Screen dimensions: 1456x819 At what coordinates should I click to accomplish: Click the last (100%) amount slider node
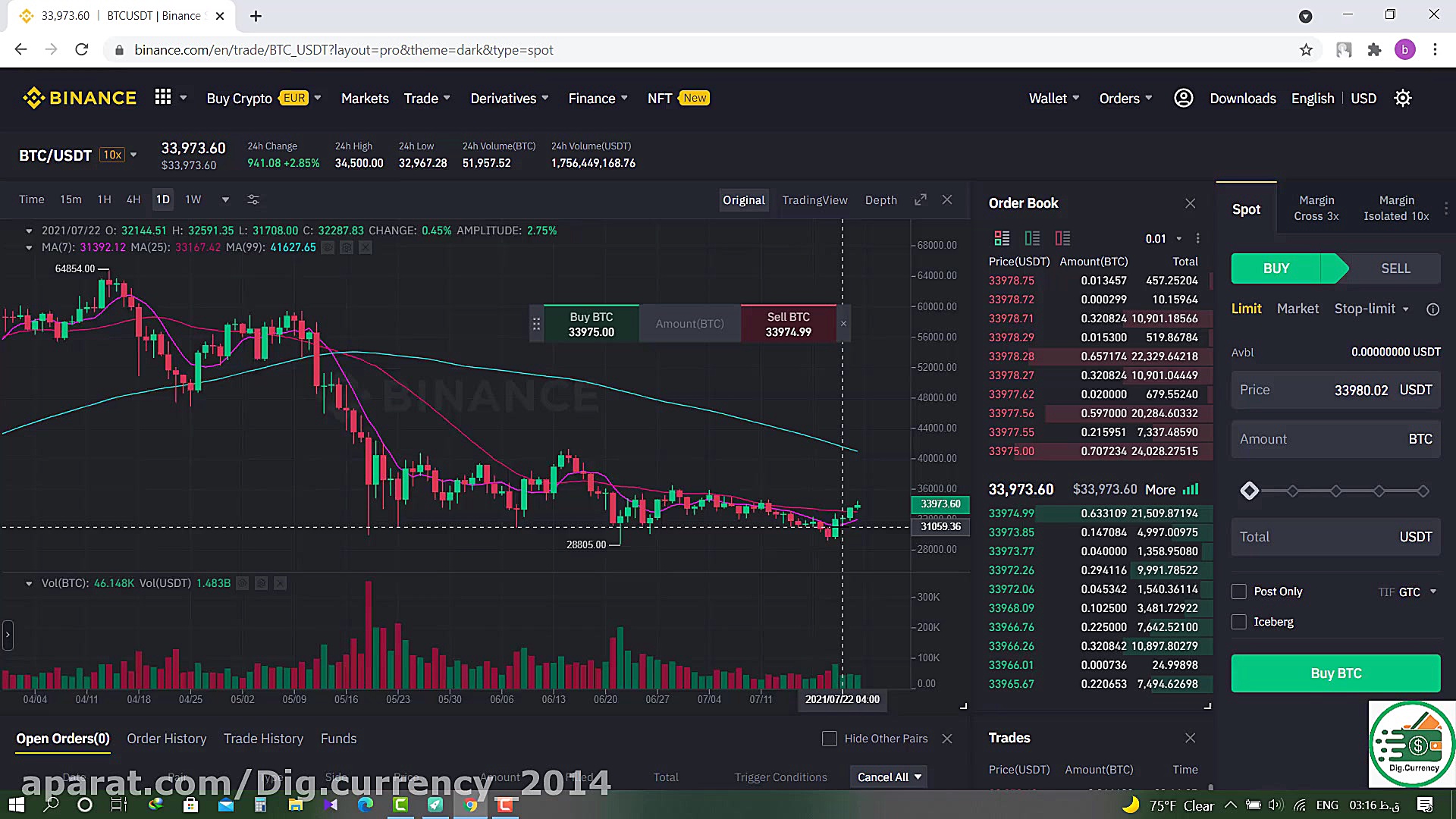(x=1423, y=491)
